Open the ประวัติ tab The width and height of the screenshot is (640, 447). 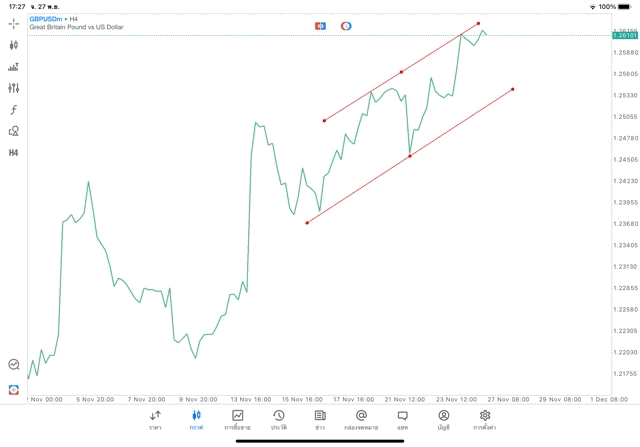pyautogui.click(x=278, y=419)
